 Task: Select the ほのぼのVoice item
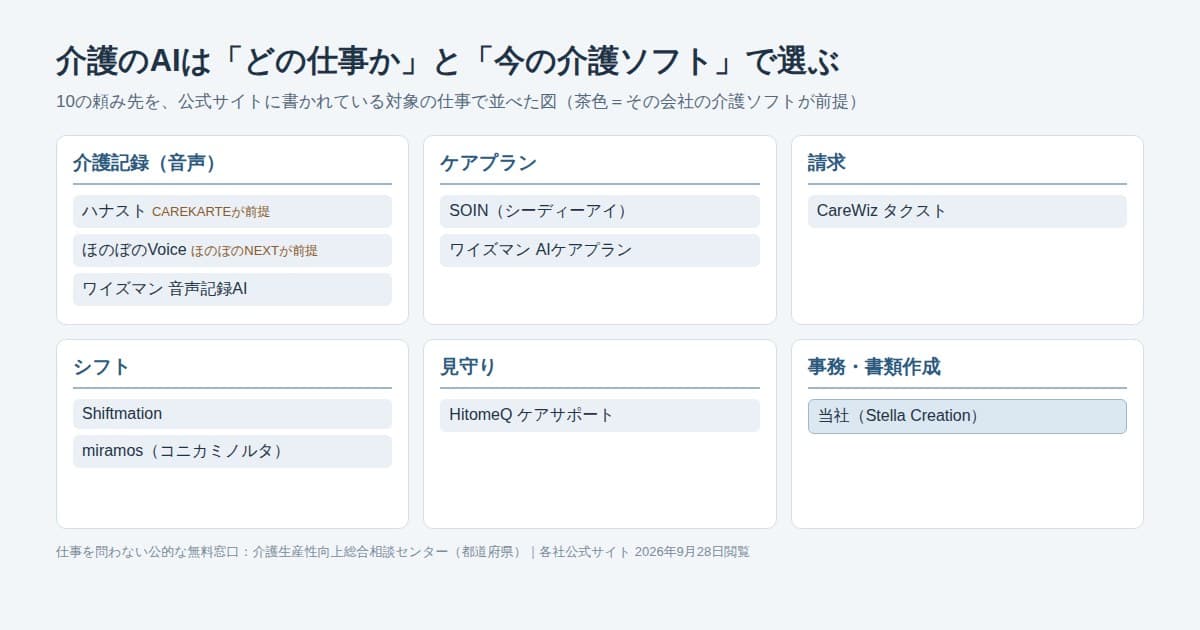[x=232, y=250]
